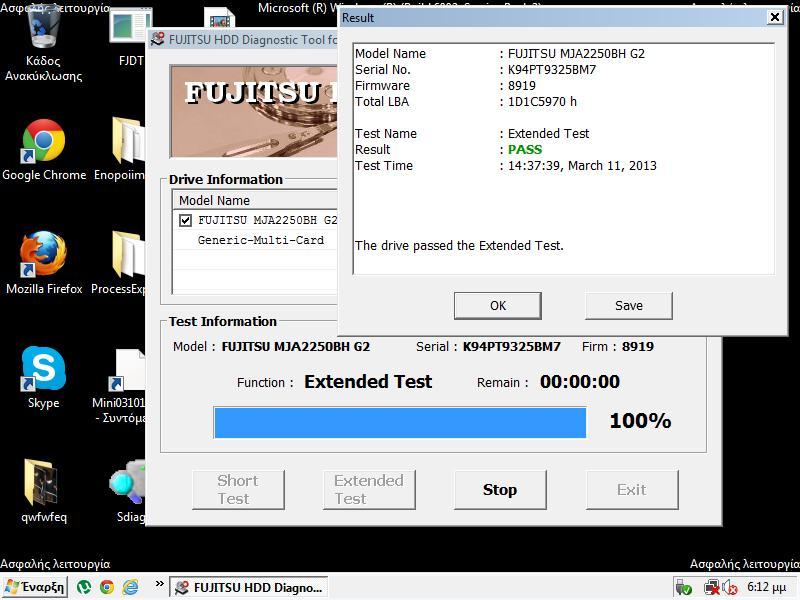800x600 pixels.
Task: Click the Remain time 00:00:00
Action: pyautogui.click(x=580, y=382)
